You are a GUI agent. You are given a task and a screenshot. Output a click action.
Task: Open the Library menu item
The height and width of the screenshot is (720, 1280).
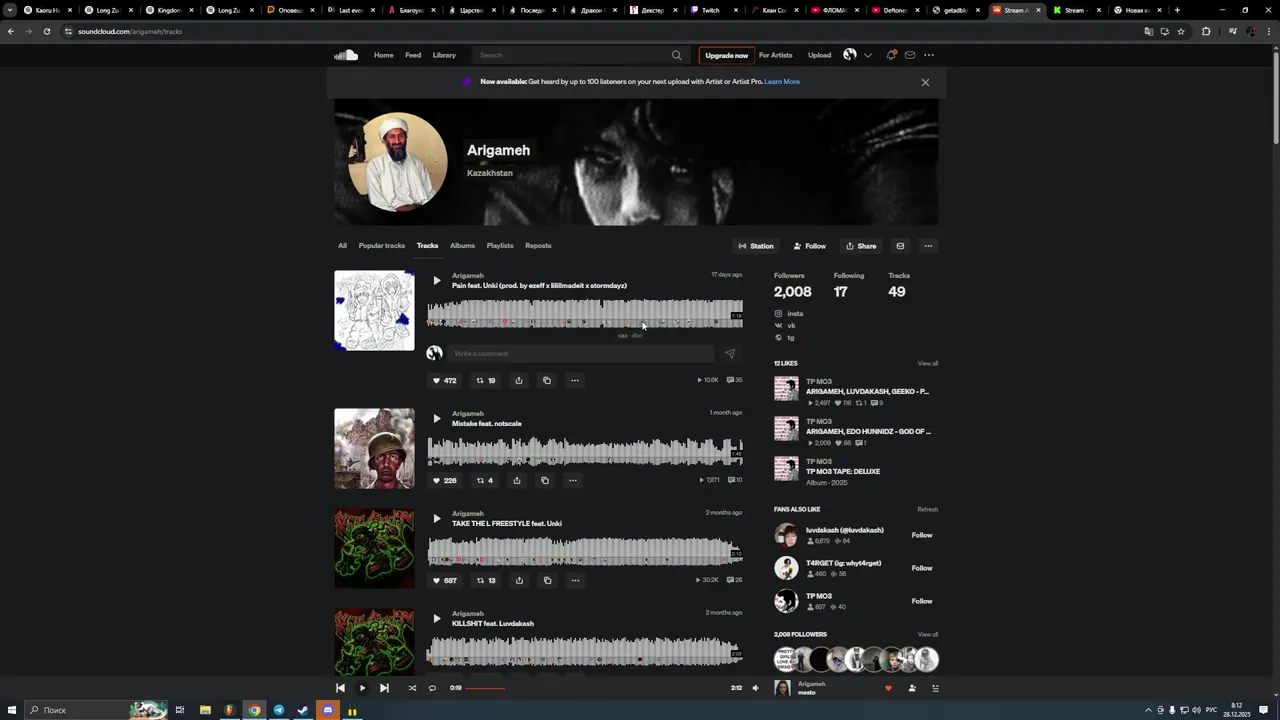[444, 55]
